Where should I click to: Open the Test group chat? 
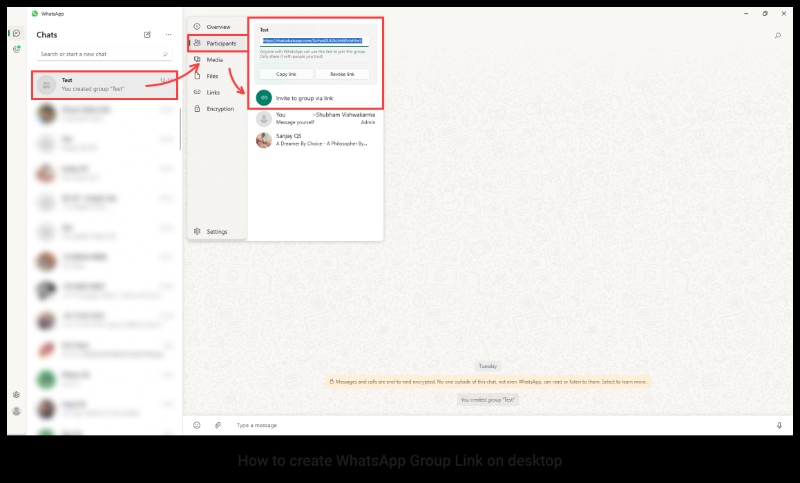[x=105, y=85]
